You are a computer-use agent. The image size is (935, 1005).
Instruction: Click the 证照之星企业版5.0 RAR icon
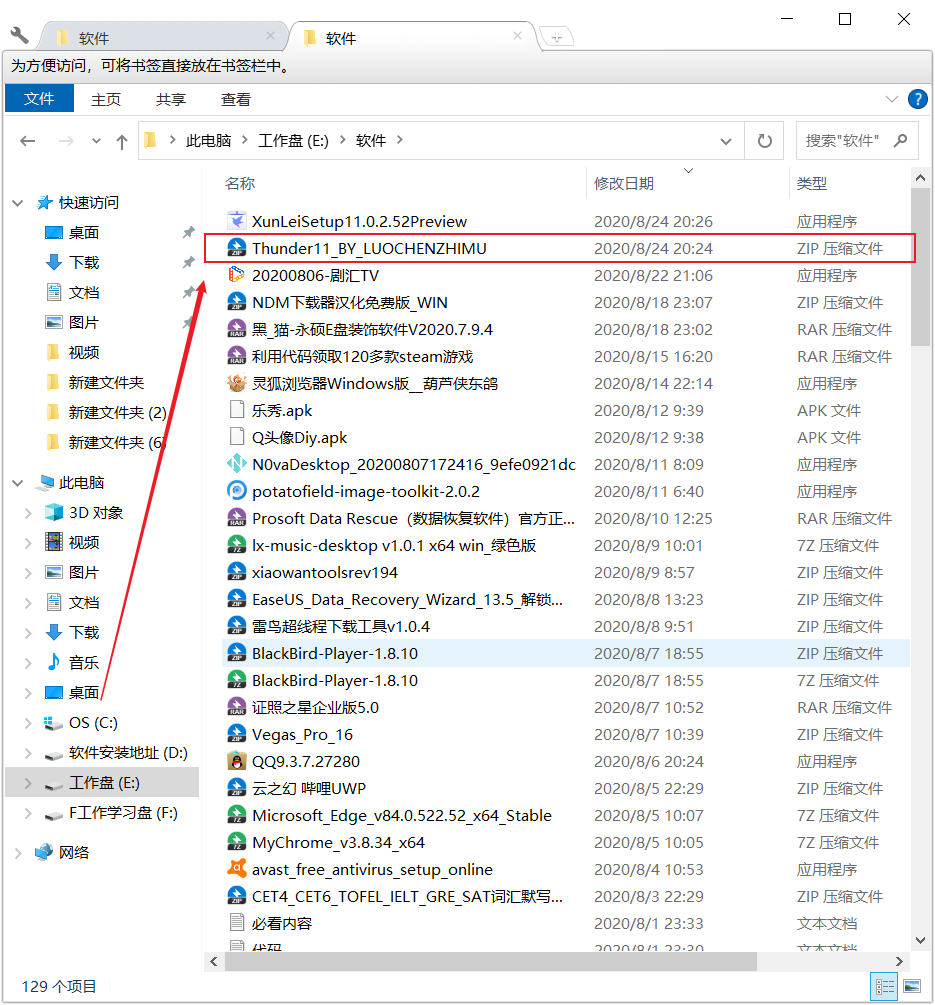pyautogui.click(x=236, y=707)
